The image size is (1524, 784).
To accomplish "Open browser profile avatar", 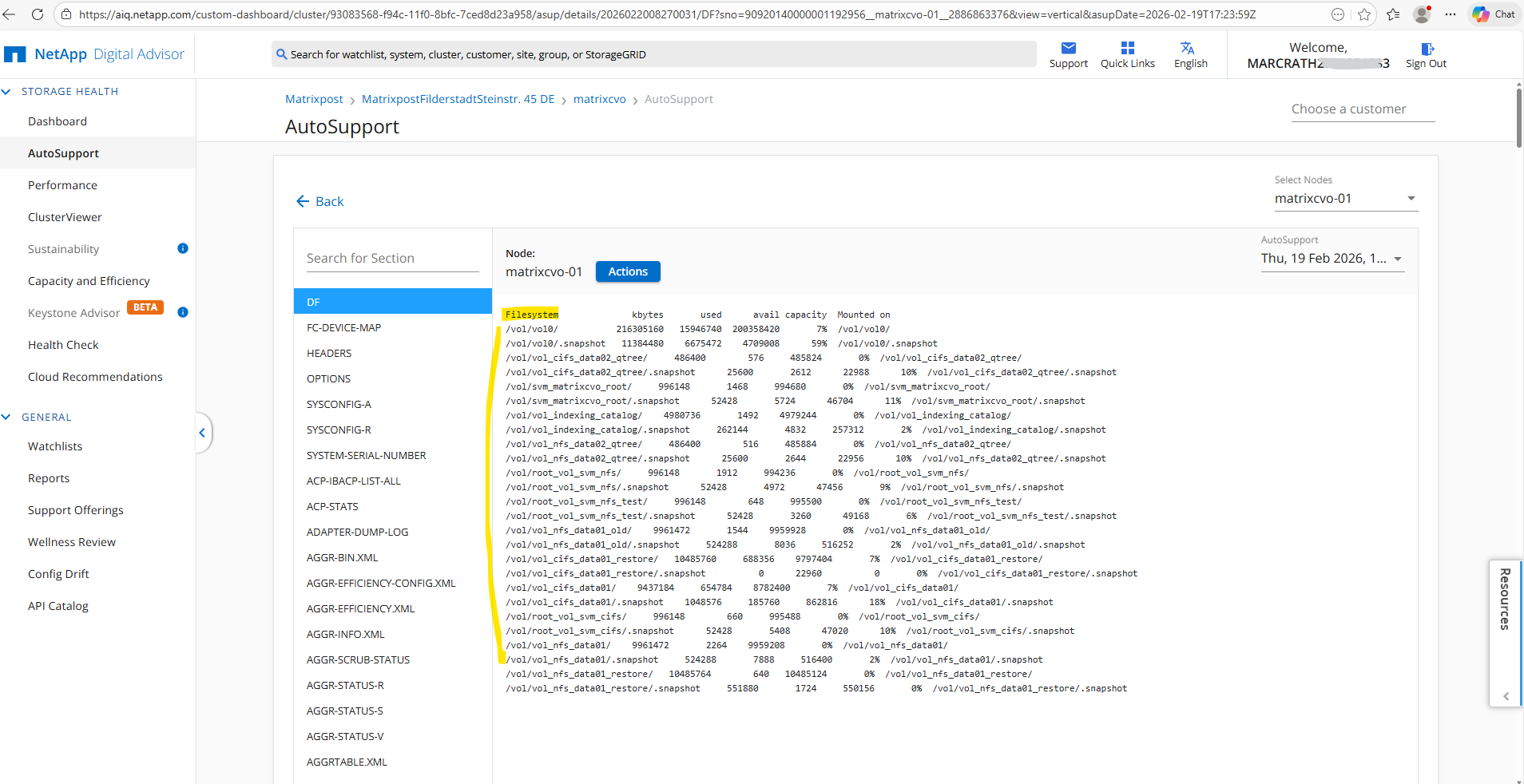I will [x=1422, y=14].
